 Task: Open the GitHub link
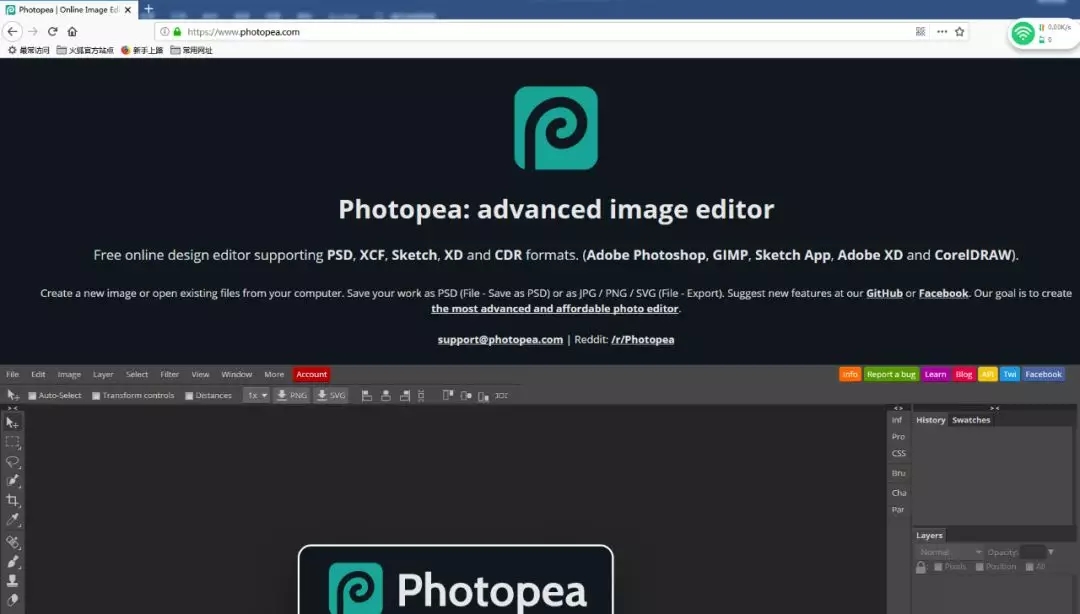[x=884, y=293]
